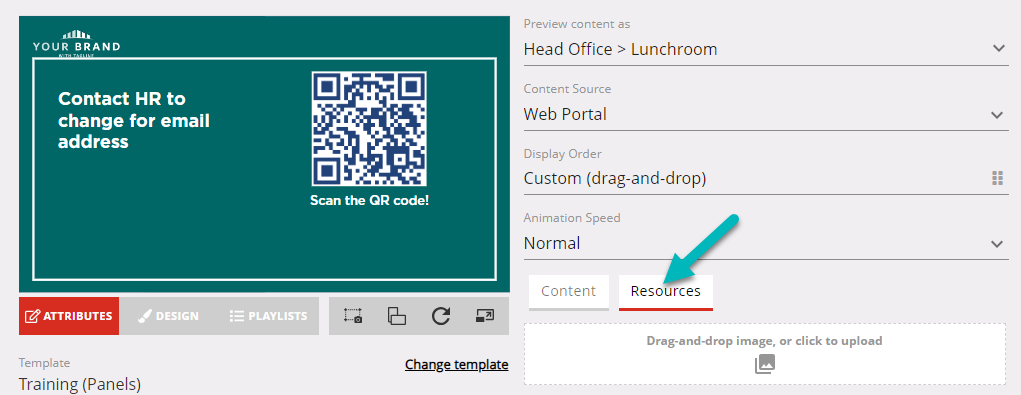Open the Content Source dropdown

pyautogui.click(x=766, y=115)
